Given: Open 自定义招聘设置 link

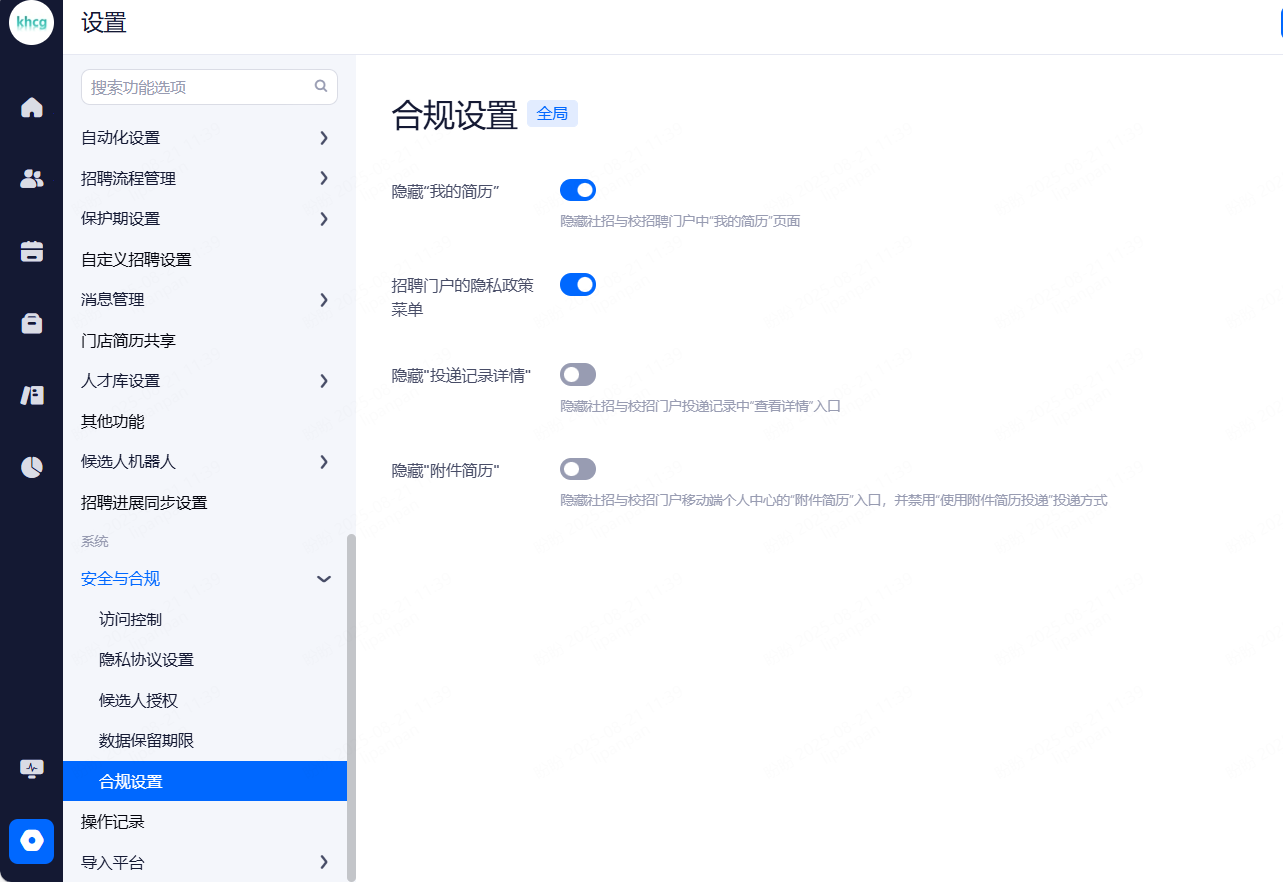Looking at the screenshot, I should (x=136, y=260).
